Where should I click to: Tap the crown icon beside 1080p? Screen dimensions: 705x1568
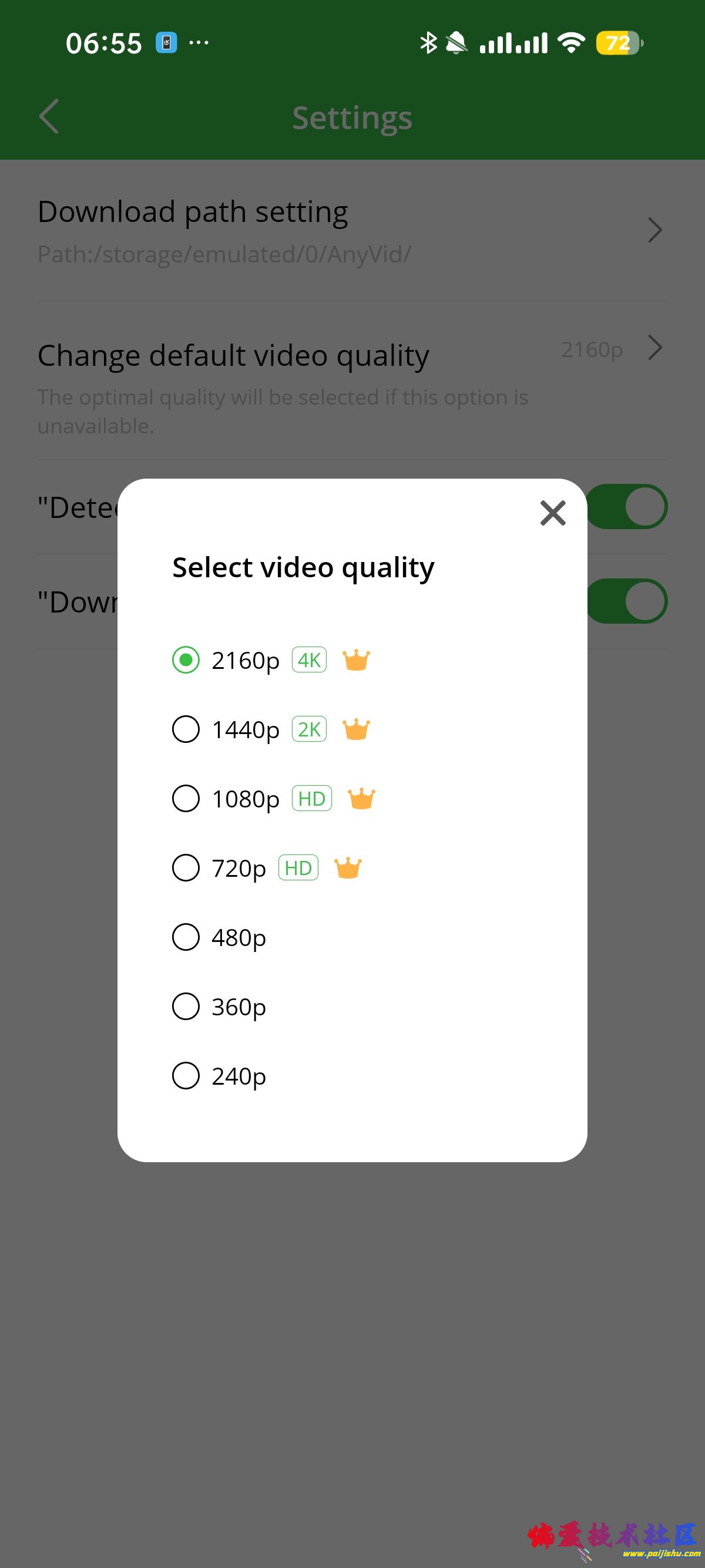point(361,799)
